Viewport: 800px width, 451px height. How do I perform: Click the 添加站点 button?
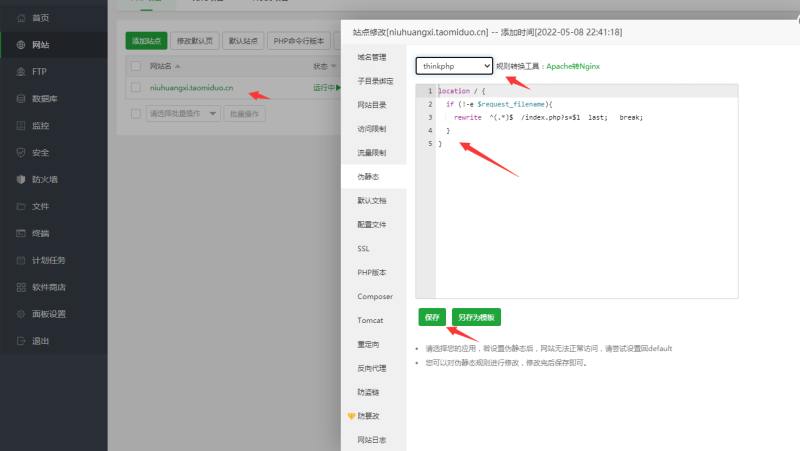coord(146,41)
